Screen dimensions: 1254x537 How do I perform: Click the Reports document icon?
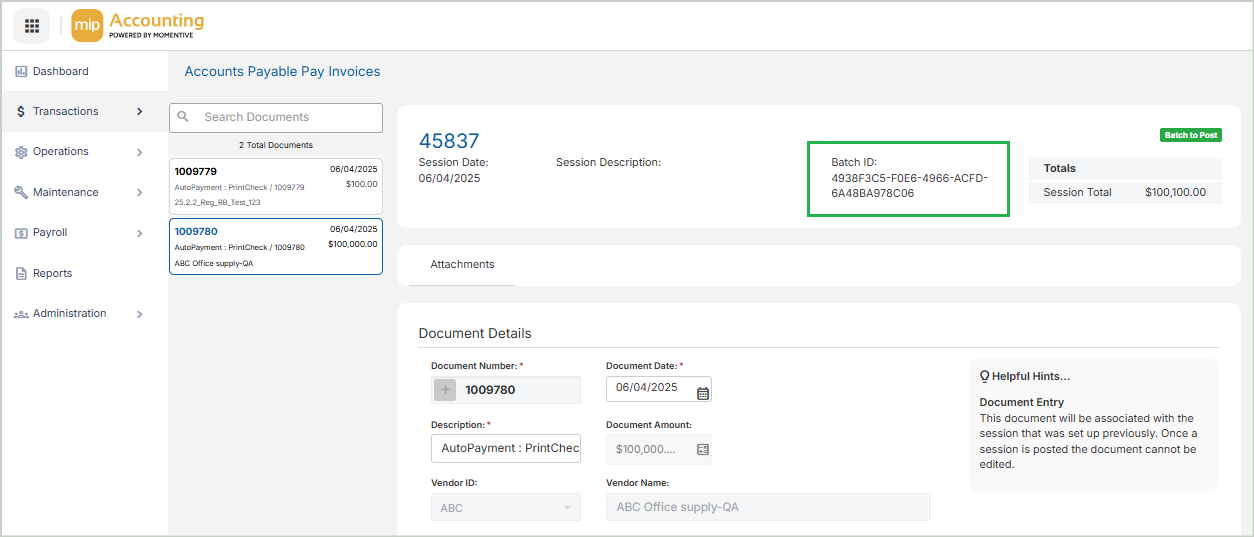coord(21,273)
